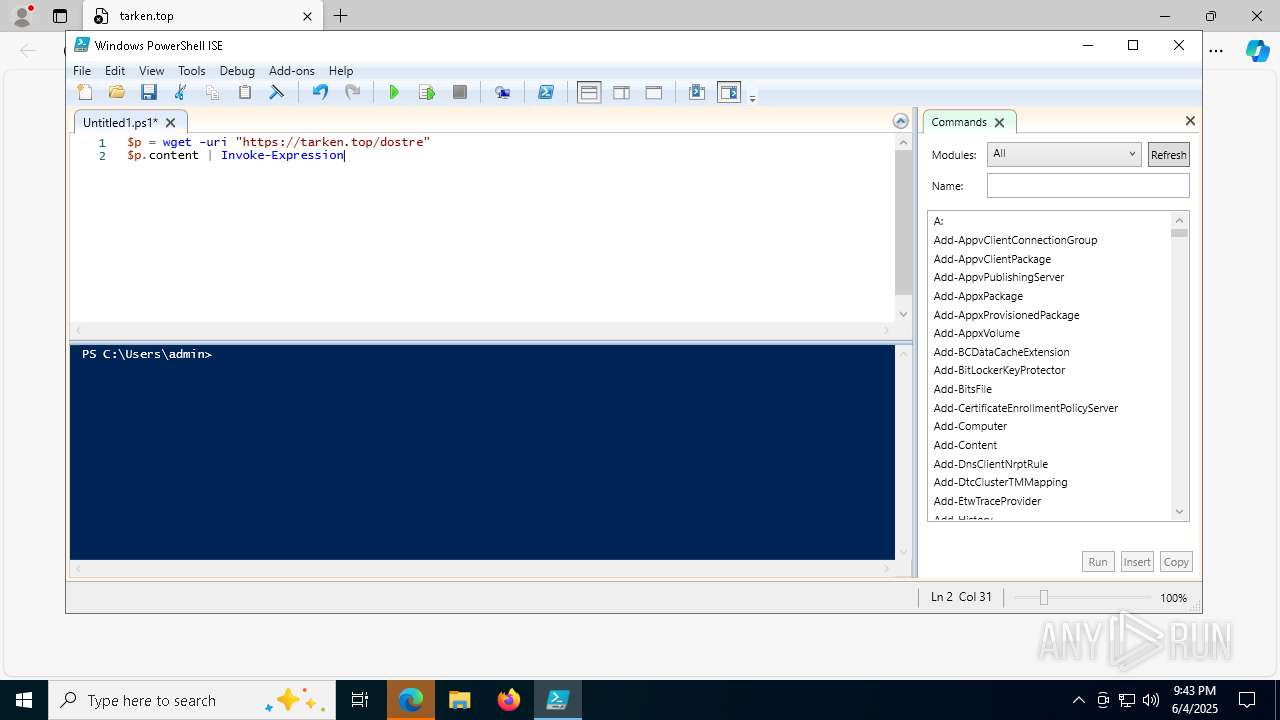Open the View menu

point(151,71)
